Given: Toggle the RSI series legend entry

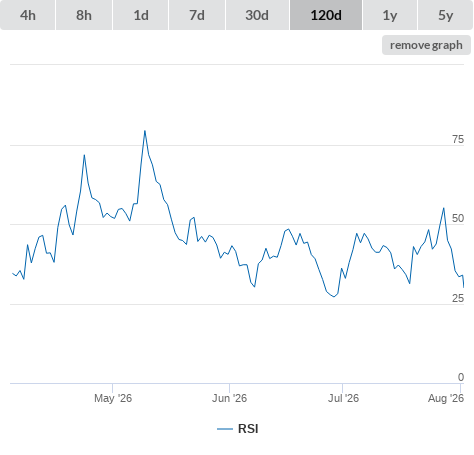Looking at the screenshot, I should click(238, 429).
